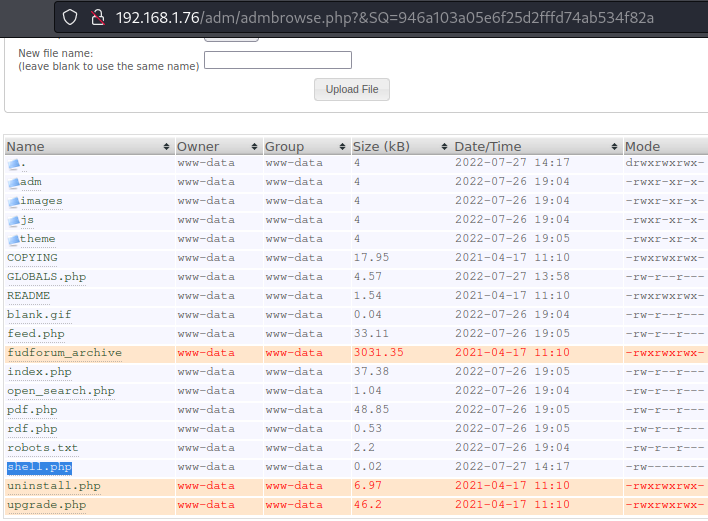This screenshot has width=708, height=521.
Task: Click the adm folder icon
Action: (14, 182)
